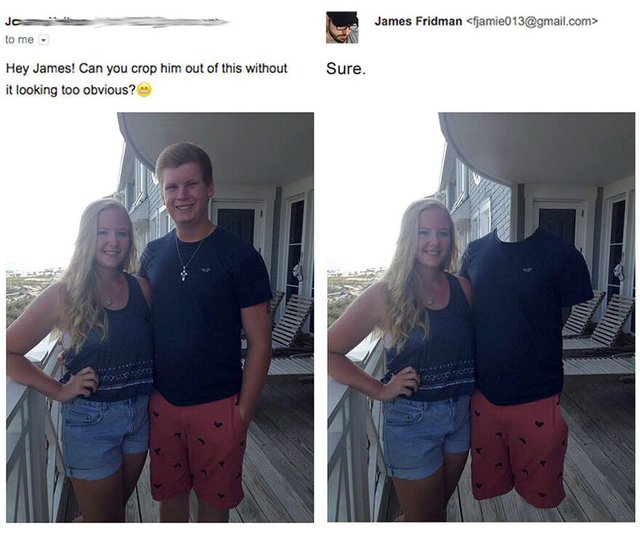Expand the "to me" recipient details arrow
Viewport: 640px width, 534px height.
[43, 40]
